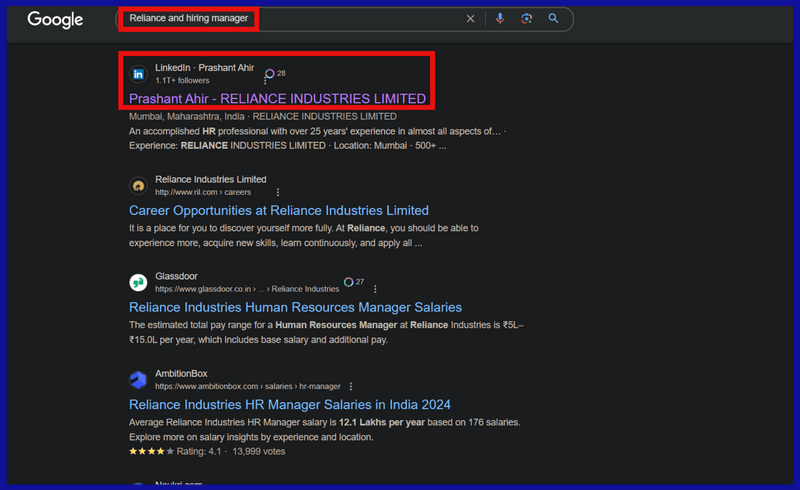Viewport: 800px width, 490px height.
Task: Click the LinkedIn favicon icon
Action: click(138, 74)
